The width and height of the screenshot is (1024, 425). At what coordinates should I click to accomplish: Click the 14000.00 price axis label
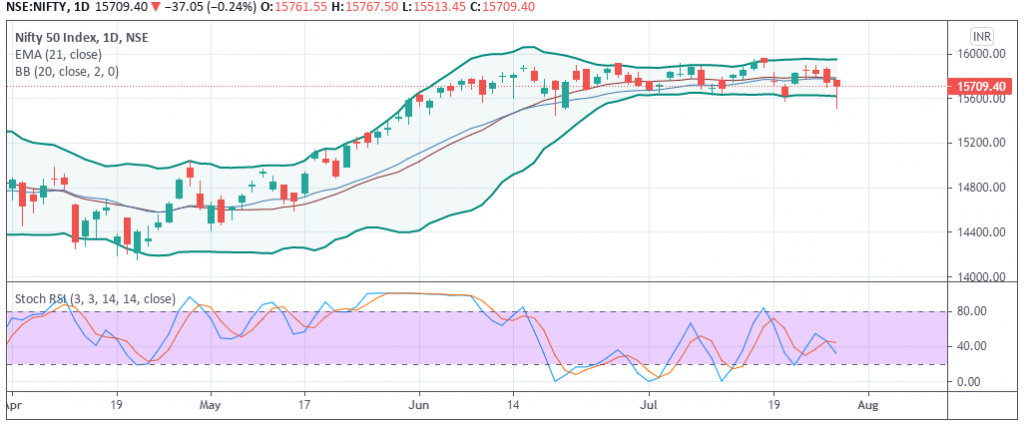980,277
